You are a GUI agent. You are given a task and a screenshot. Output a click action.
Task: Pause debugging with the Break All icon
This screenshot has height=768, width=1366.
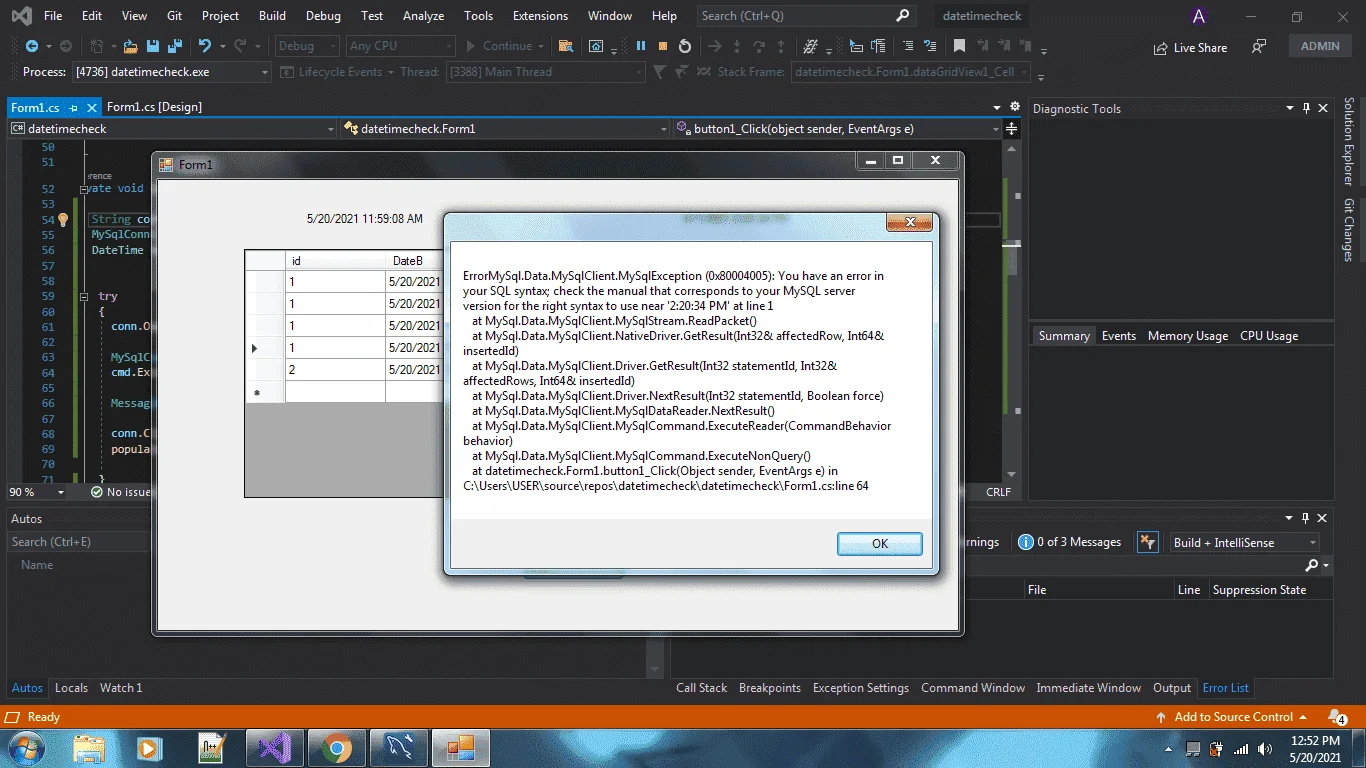[x=640, y=46]
